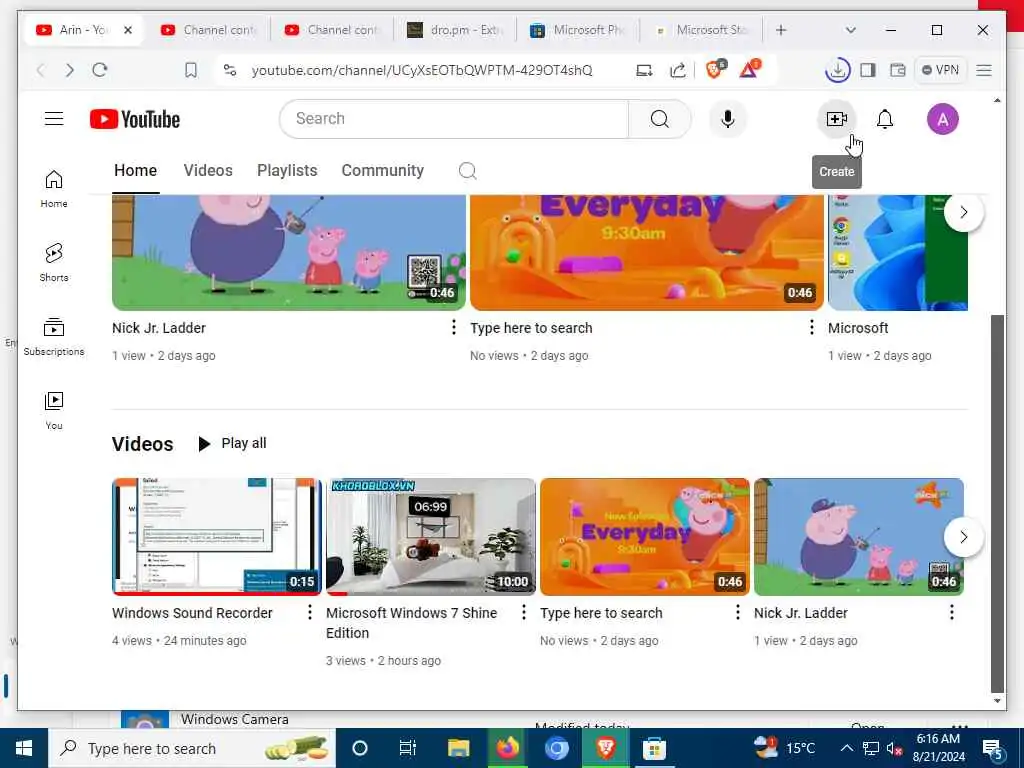This screenshot has height=768, width=1024.
Task: Select the channel Community tab
Action: 383,170
